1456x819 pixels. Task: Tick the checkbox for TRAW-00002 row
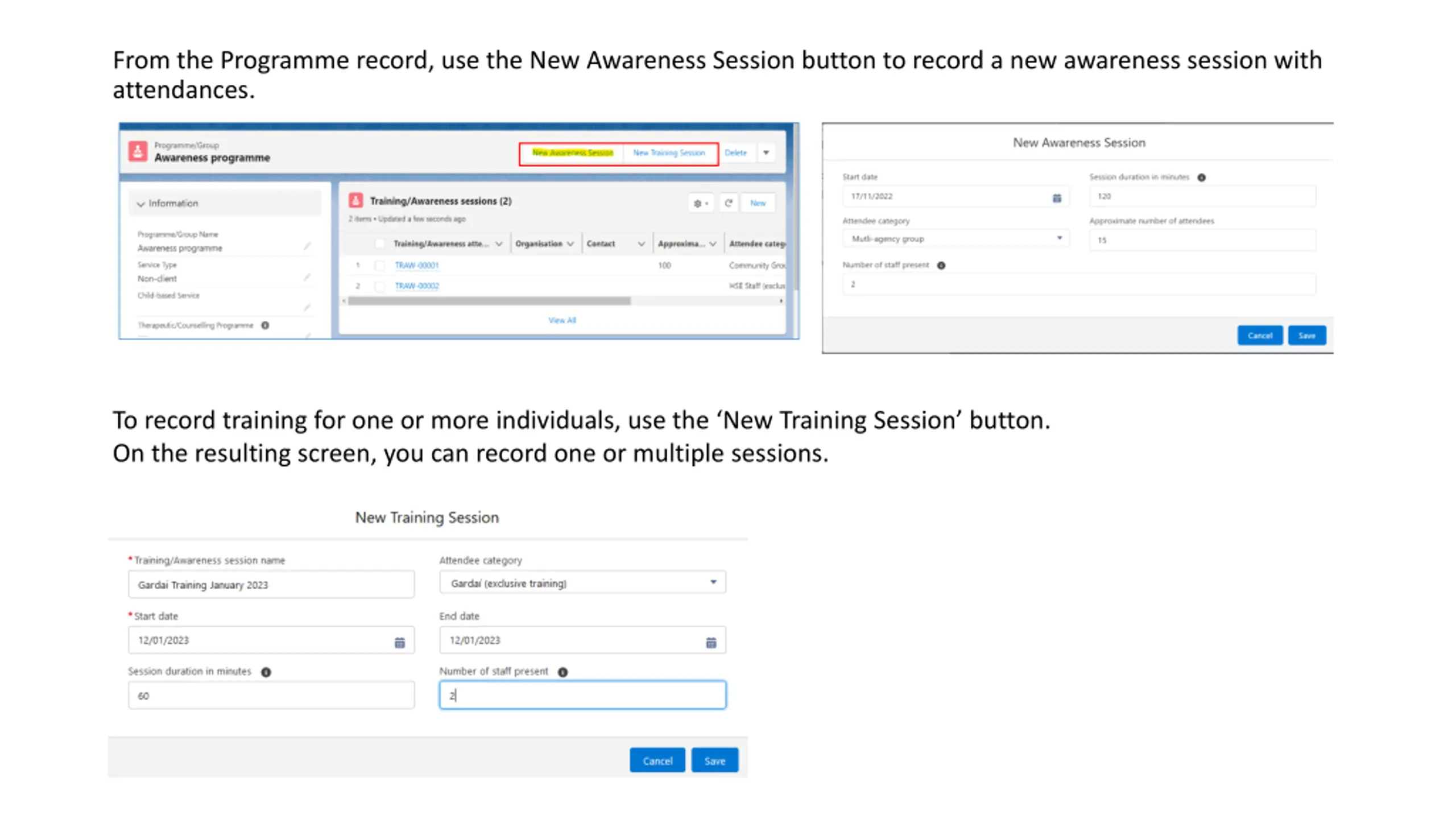tap(379, 286)
